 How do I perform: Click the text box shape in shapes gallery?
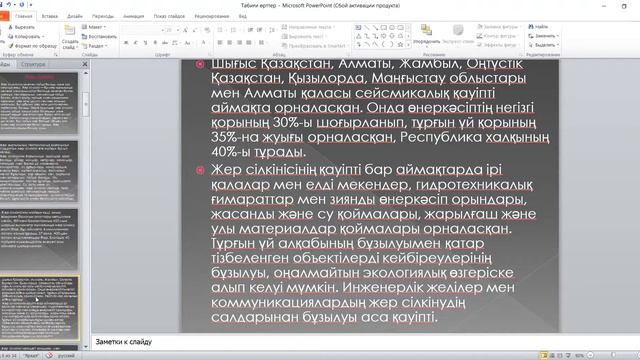pos(358,27)
